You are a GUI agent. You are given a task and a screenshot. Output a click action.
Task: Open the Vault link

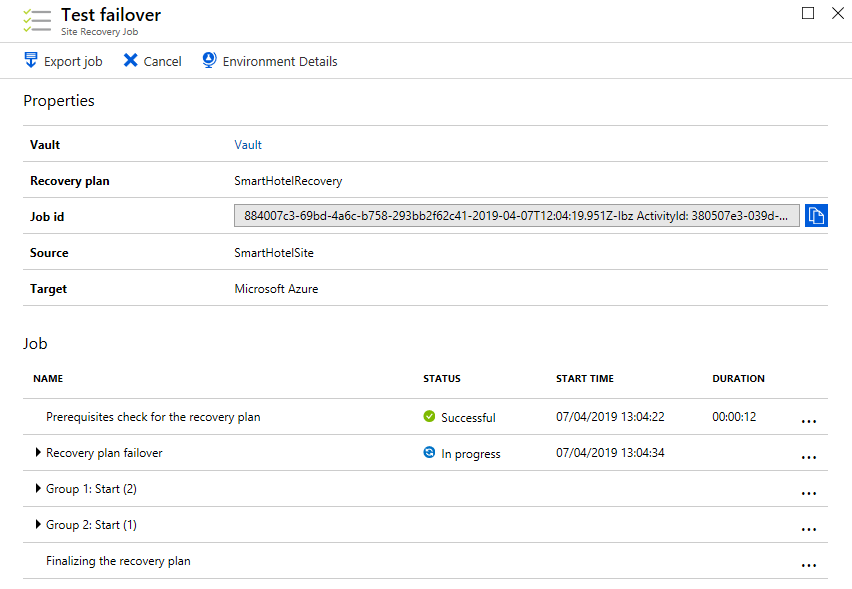pos(248,145)
